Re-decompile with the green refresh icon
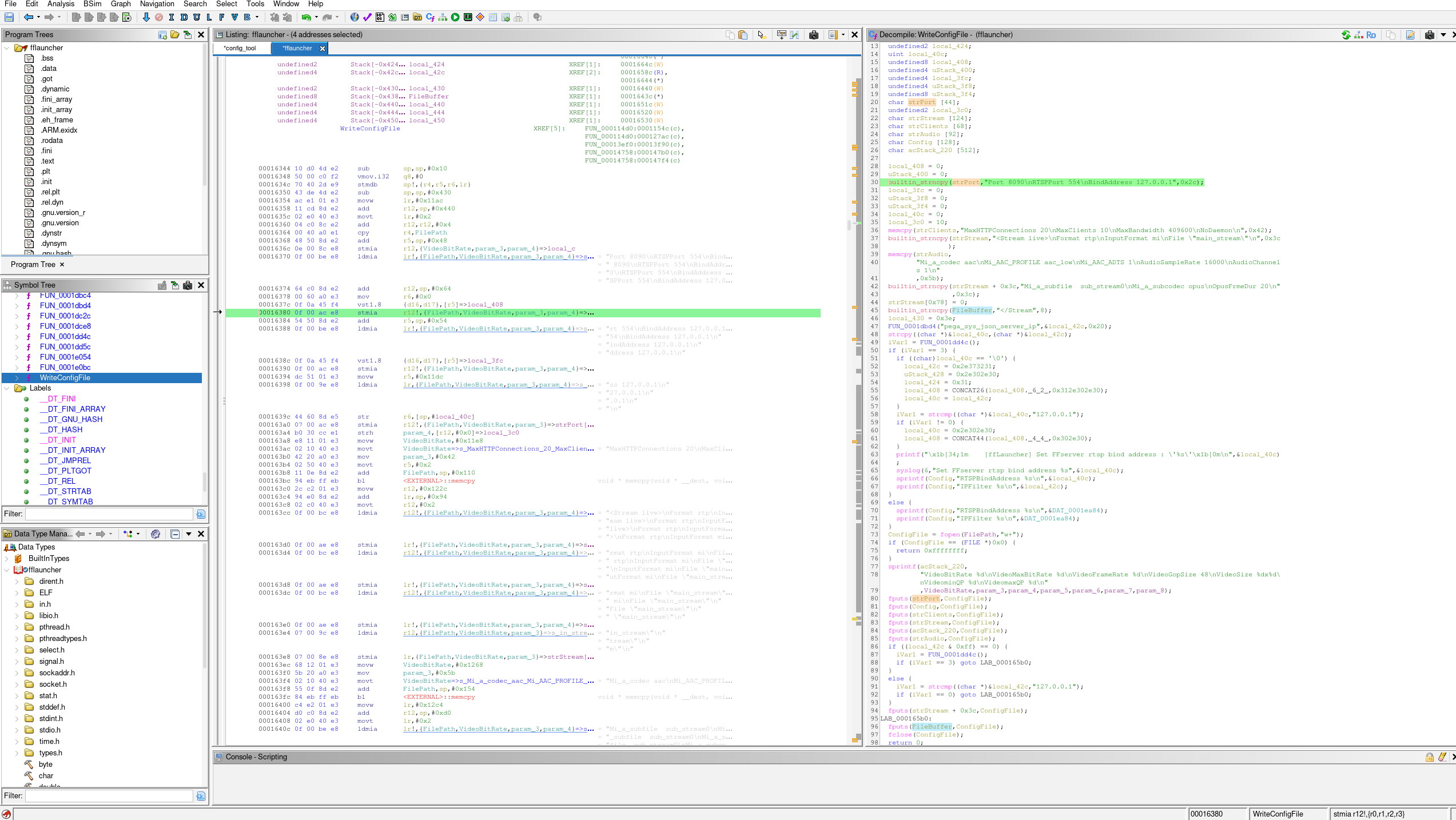The image size is (1456, 820). 1346,35
